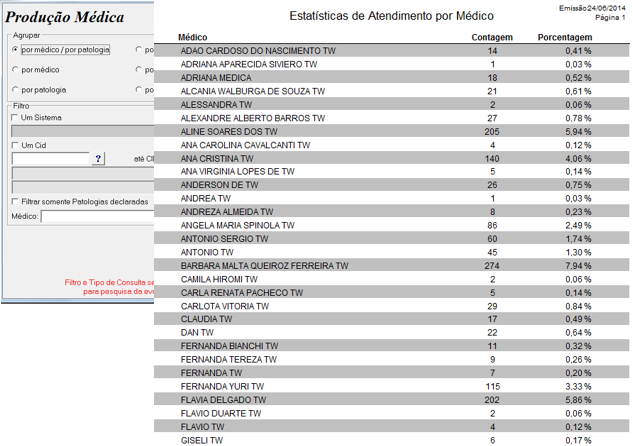
Task: Enable the 'Um Sistema' checkbox
Action: coord(15,117)
